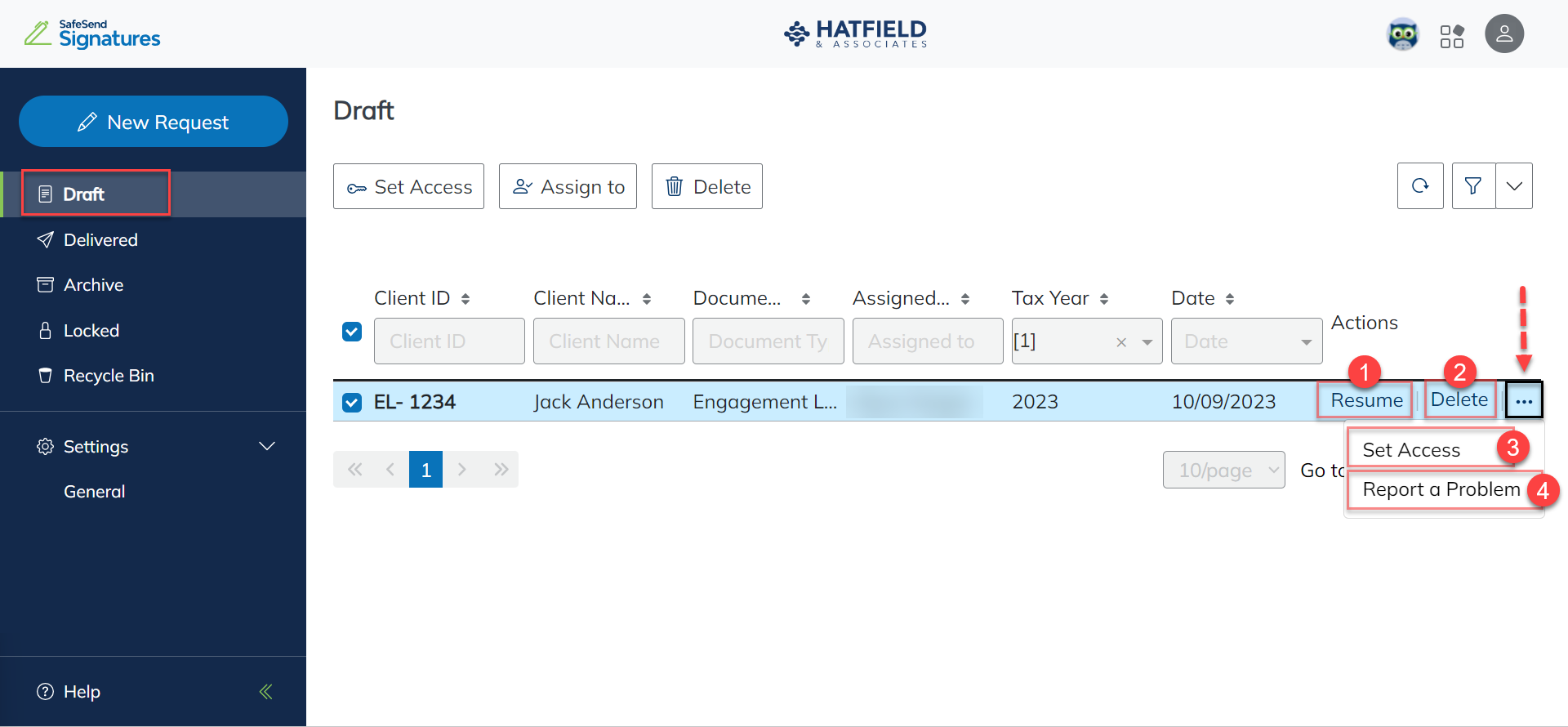Screen dimensions: 1568x727
Task: Clear the Tax Year filter with X
Action: tap(1121, 342)
